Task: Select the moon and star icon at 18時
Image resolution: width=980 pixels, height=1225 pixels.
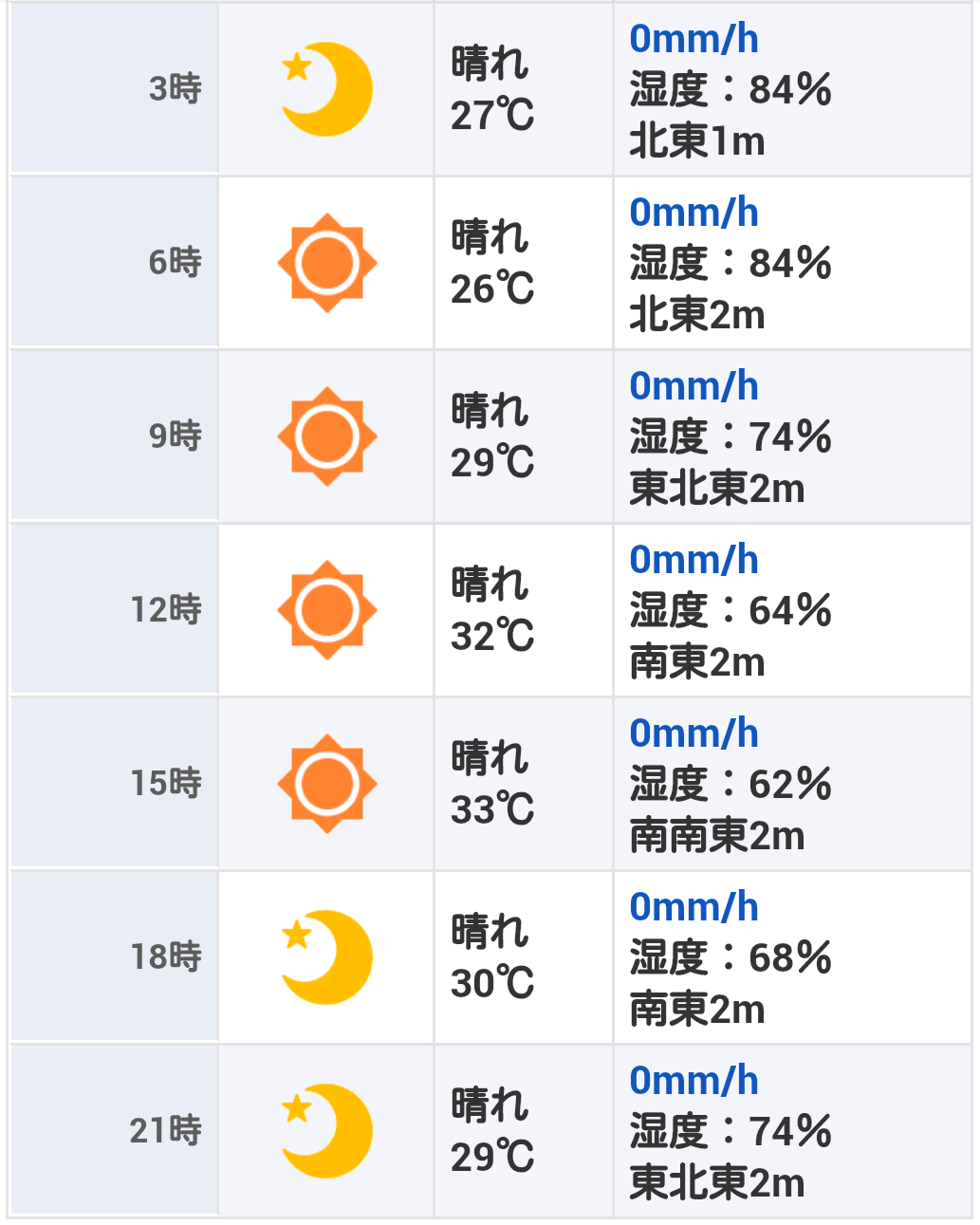Action: [327, 957]
